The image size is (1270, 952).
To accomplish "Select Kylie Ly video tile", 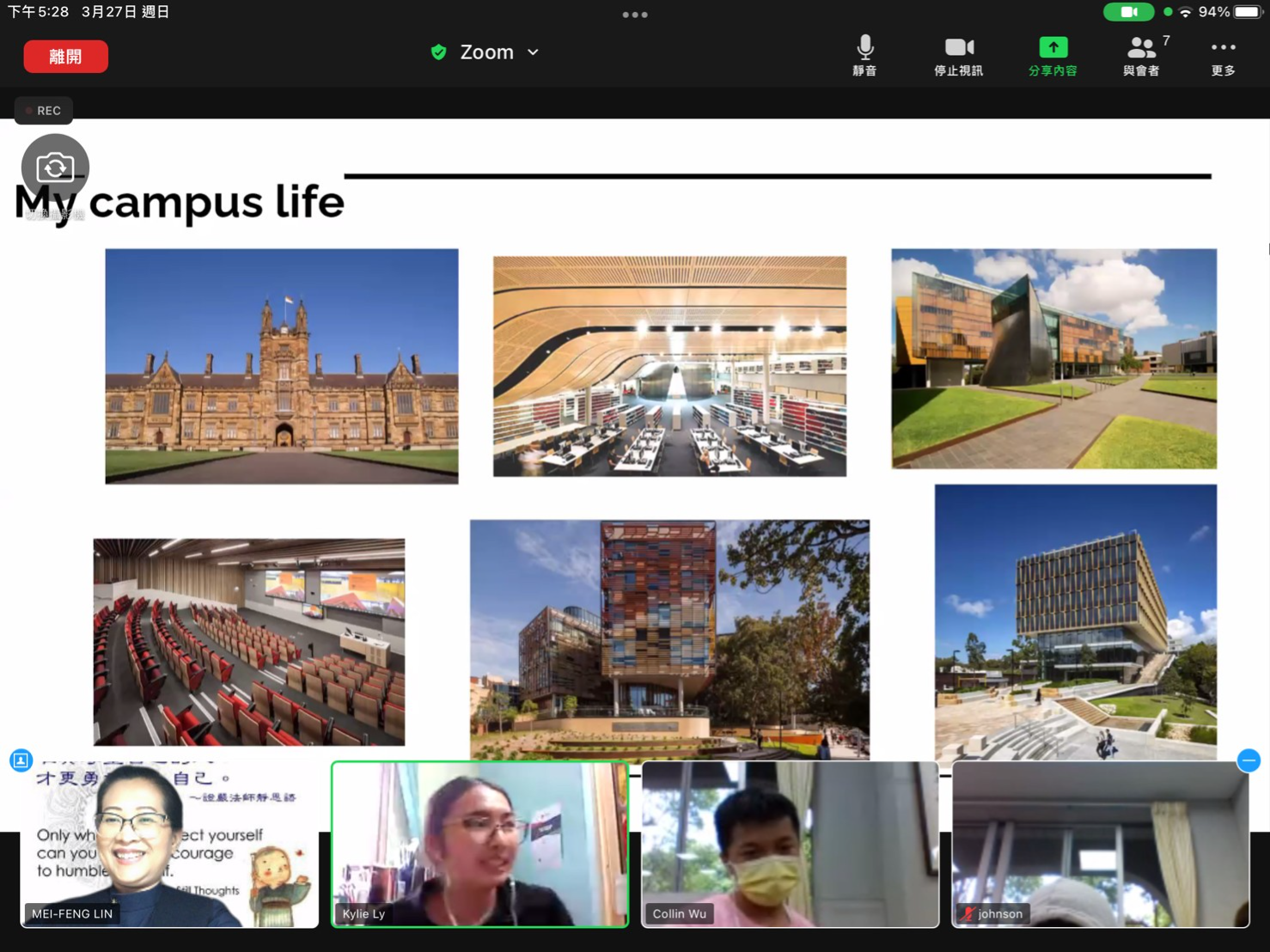I will (x=480, y=845).
